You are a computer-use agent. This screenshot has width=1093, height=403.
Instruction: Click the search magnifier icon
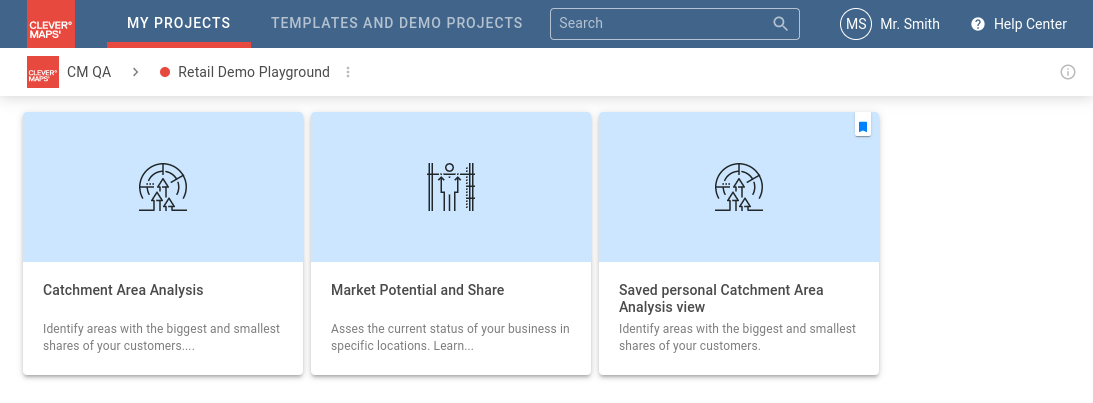coord(780,23)
